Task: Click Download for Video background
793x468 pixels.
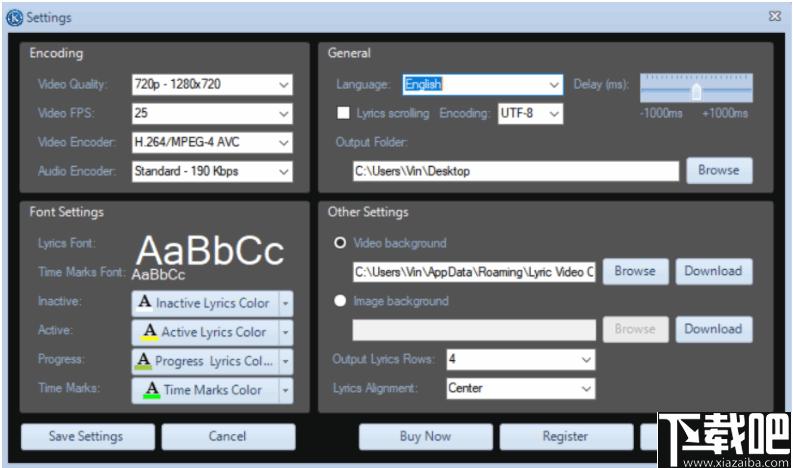Action: (714, 272)
